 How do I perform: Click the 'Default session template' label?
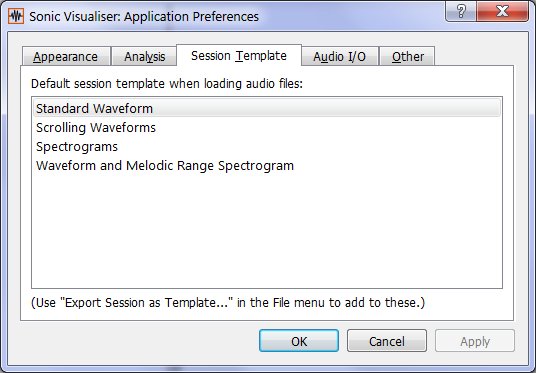click(167, 84)
